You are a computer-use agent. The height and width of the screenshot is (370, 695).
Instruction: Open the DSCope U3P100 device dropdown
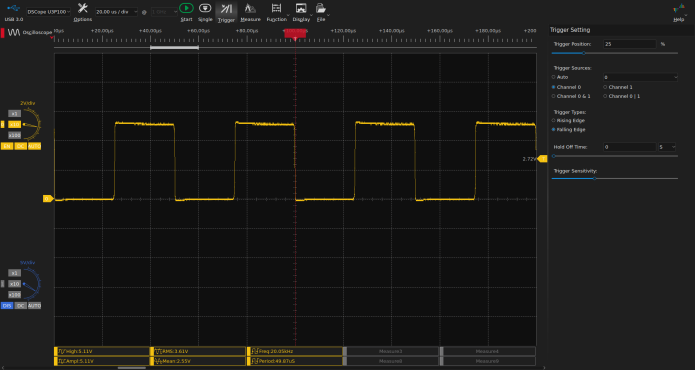pyautogui.click(x=48, y=12)
